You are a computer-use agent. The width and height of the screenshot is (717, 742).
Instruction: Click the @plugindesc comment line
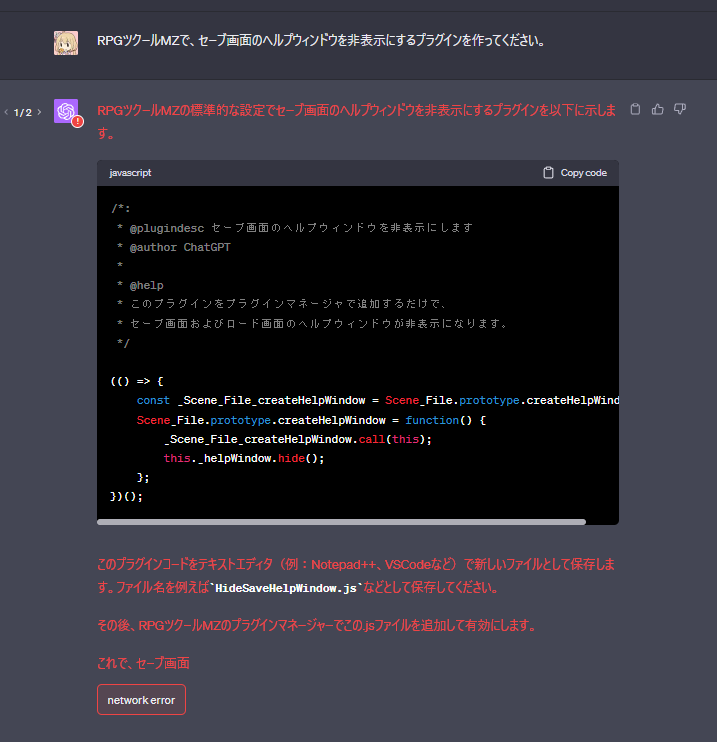point(295,228)
